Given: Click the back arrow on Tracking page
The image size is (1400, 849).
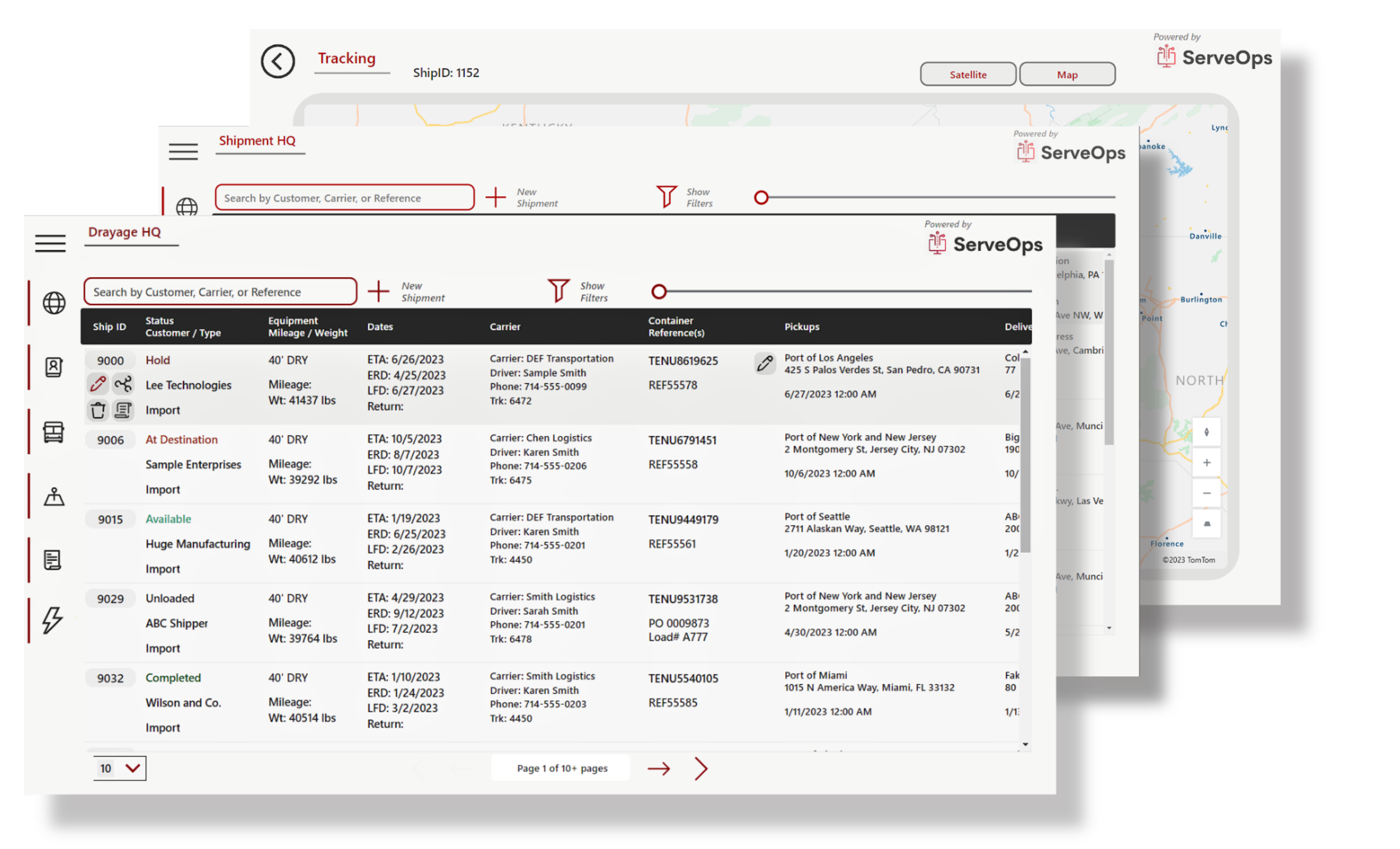Looking at the screenshot, I should (277, 62).
